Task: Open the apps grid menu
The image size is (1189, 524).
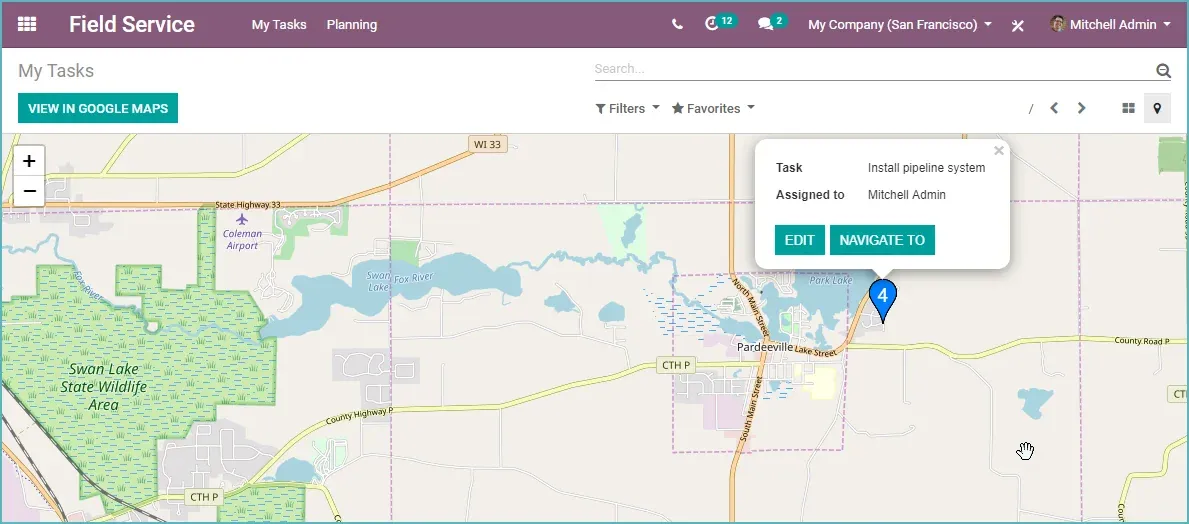Action: [x=27, y=24]
